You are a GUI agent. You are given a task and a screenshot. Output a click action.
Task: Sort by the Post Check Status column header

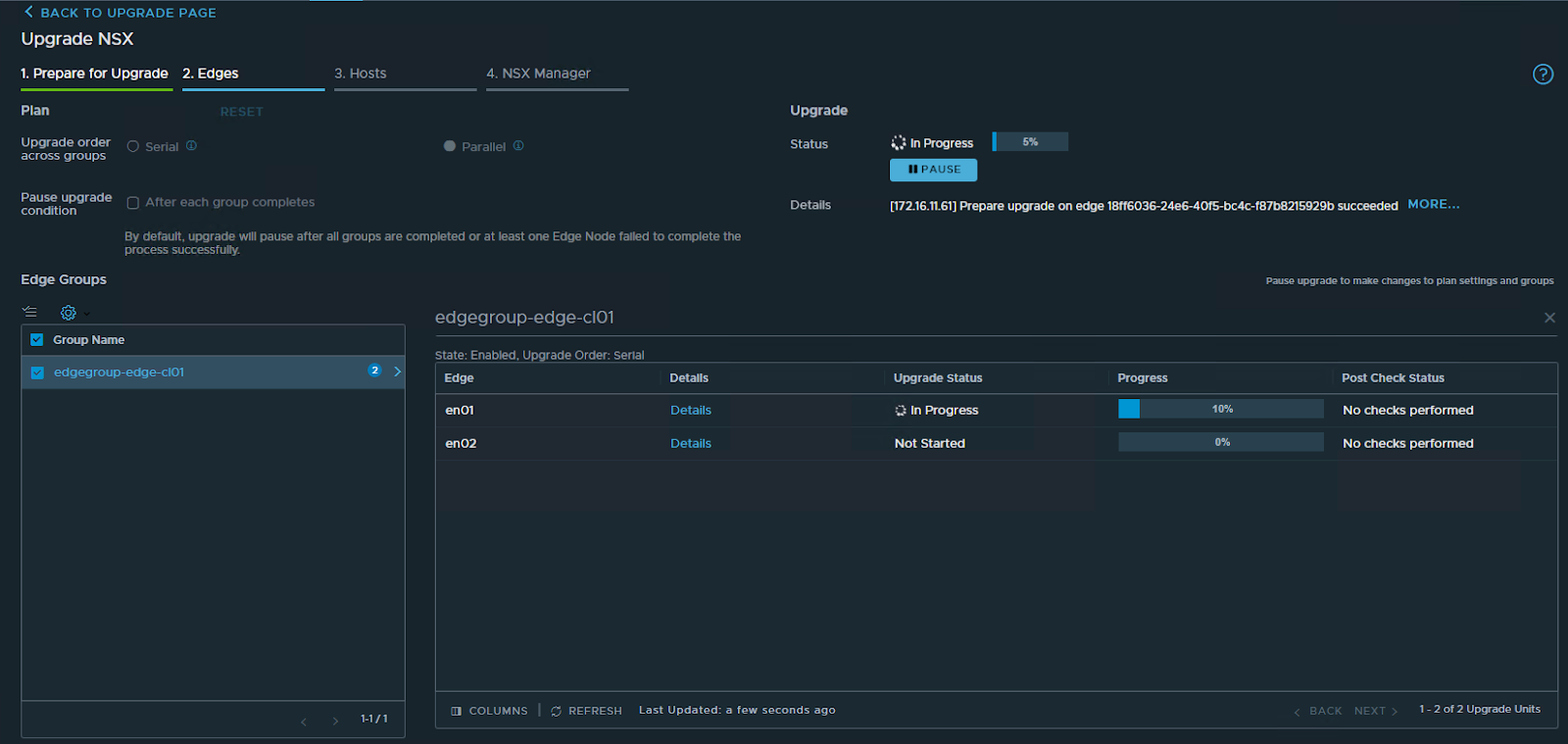1393,378
